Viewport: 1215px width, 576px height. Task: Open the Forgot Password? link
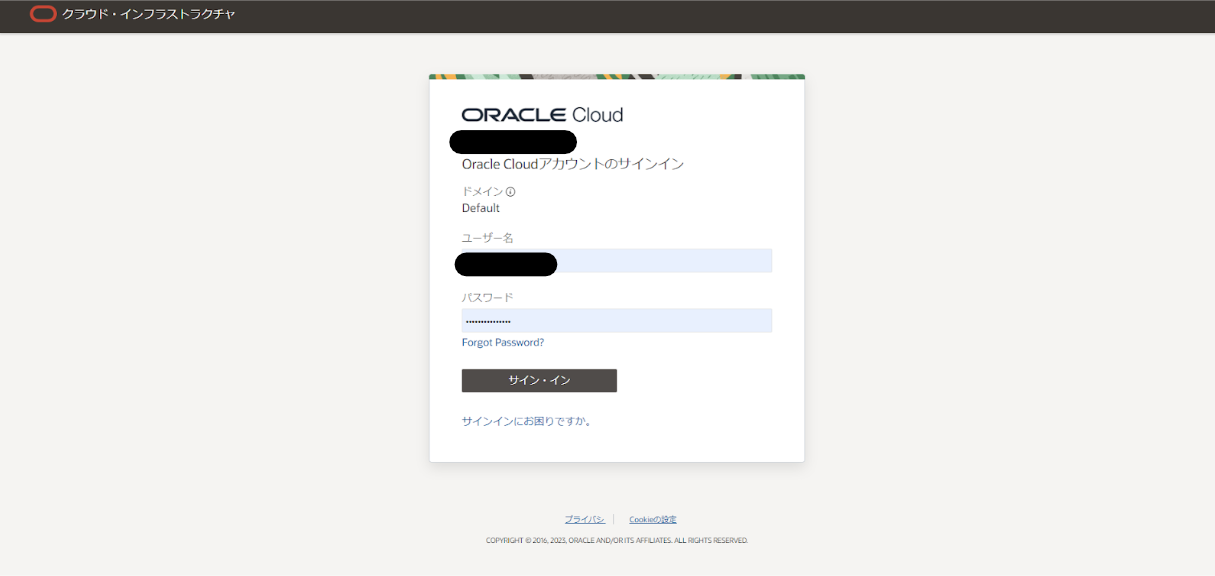(503, 342)
